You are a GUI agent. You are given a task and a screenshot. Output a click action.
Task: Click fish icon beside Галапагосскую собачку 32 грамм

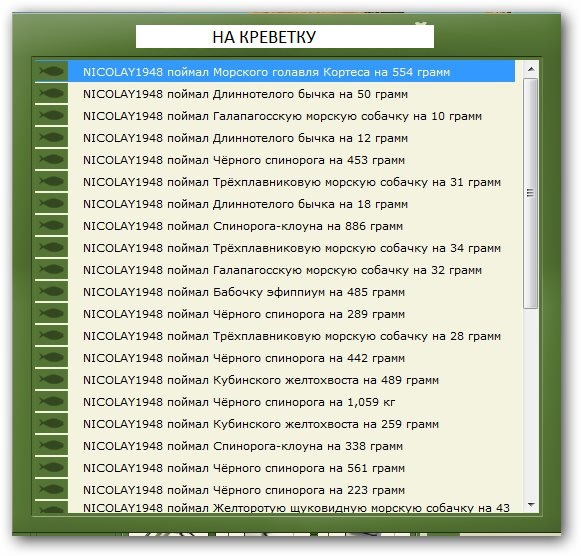52,269
